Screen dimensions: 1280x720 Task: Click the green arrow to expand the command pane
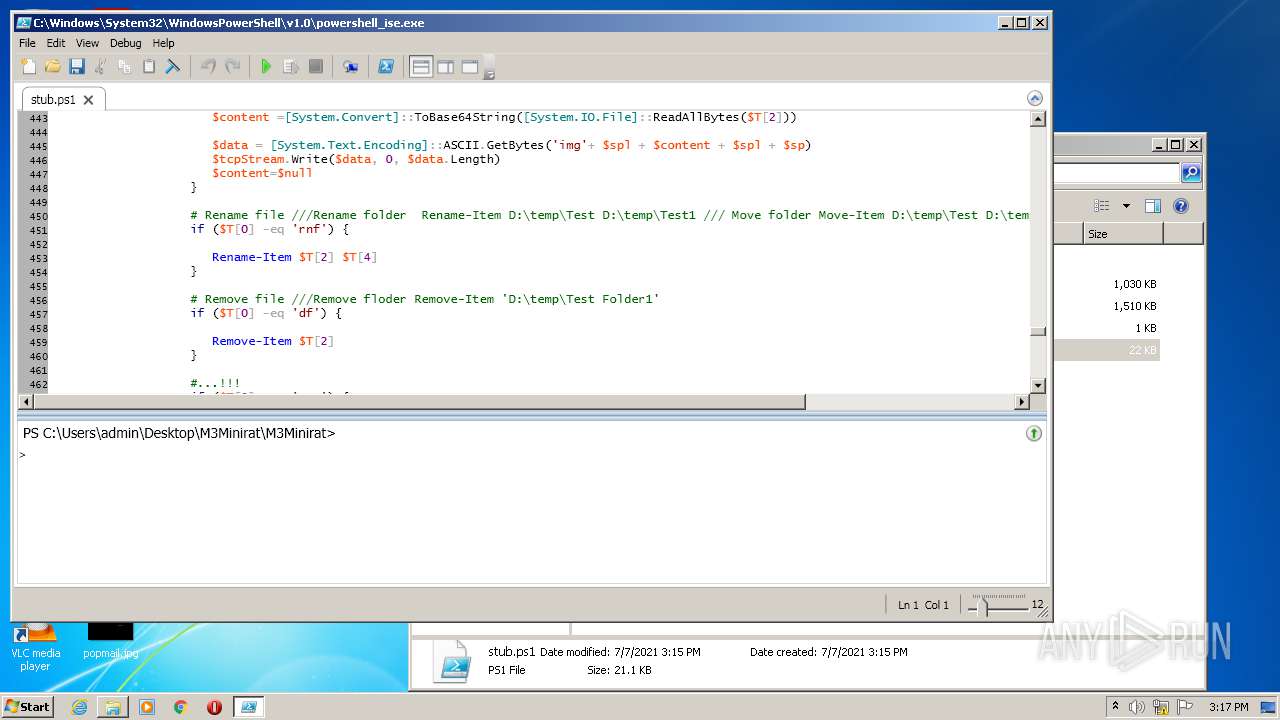[x=1034, y=433]
